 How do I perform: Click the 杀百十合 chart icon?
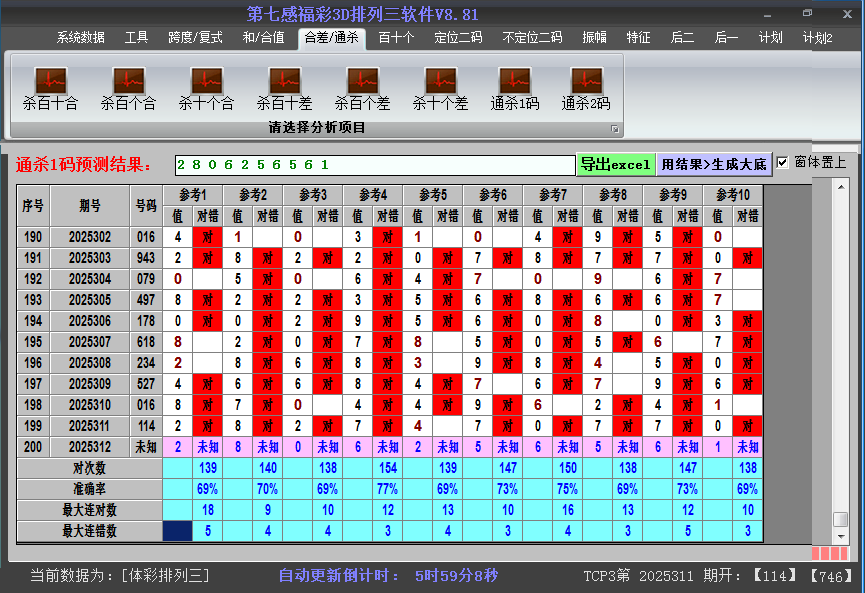coord(50,82)
